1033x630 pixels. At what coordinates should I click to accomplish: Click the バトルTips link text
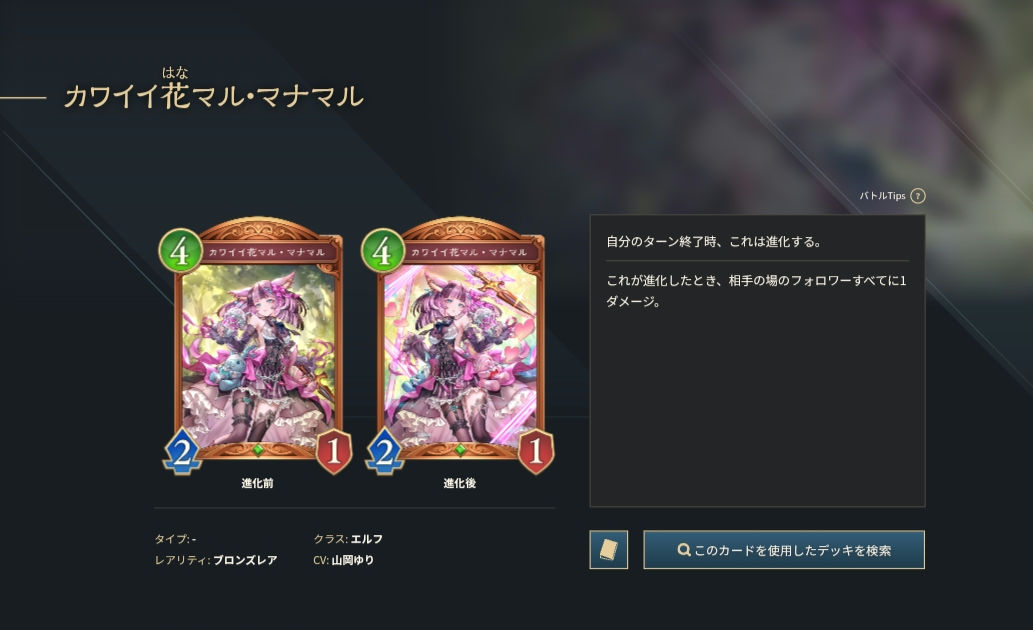tap(882, 196)
